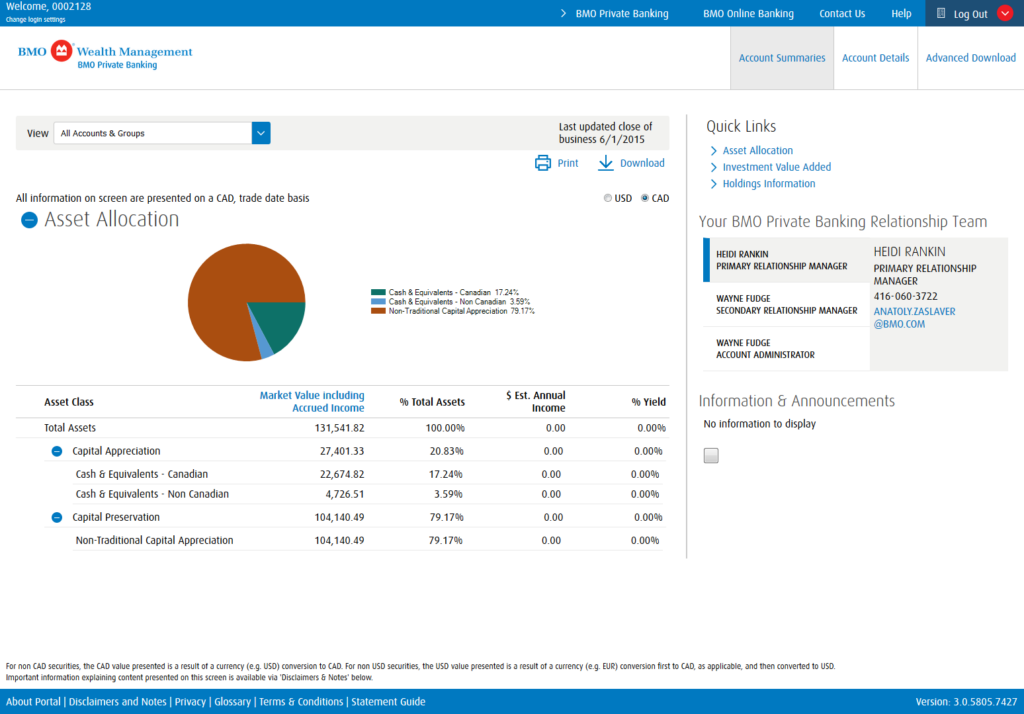The width and height of the screenshot is (1024, 714).
Task: Open the Account Details tab
Action: [x=875, y=58]
